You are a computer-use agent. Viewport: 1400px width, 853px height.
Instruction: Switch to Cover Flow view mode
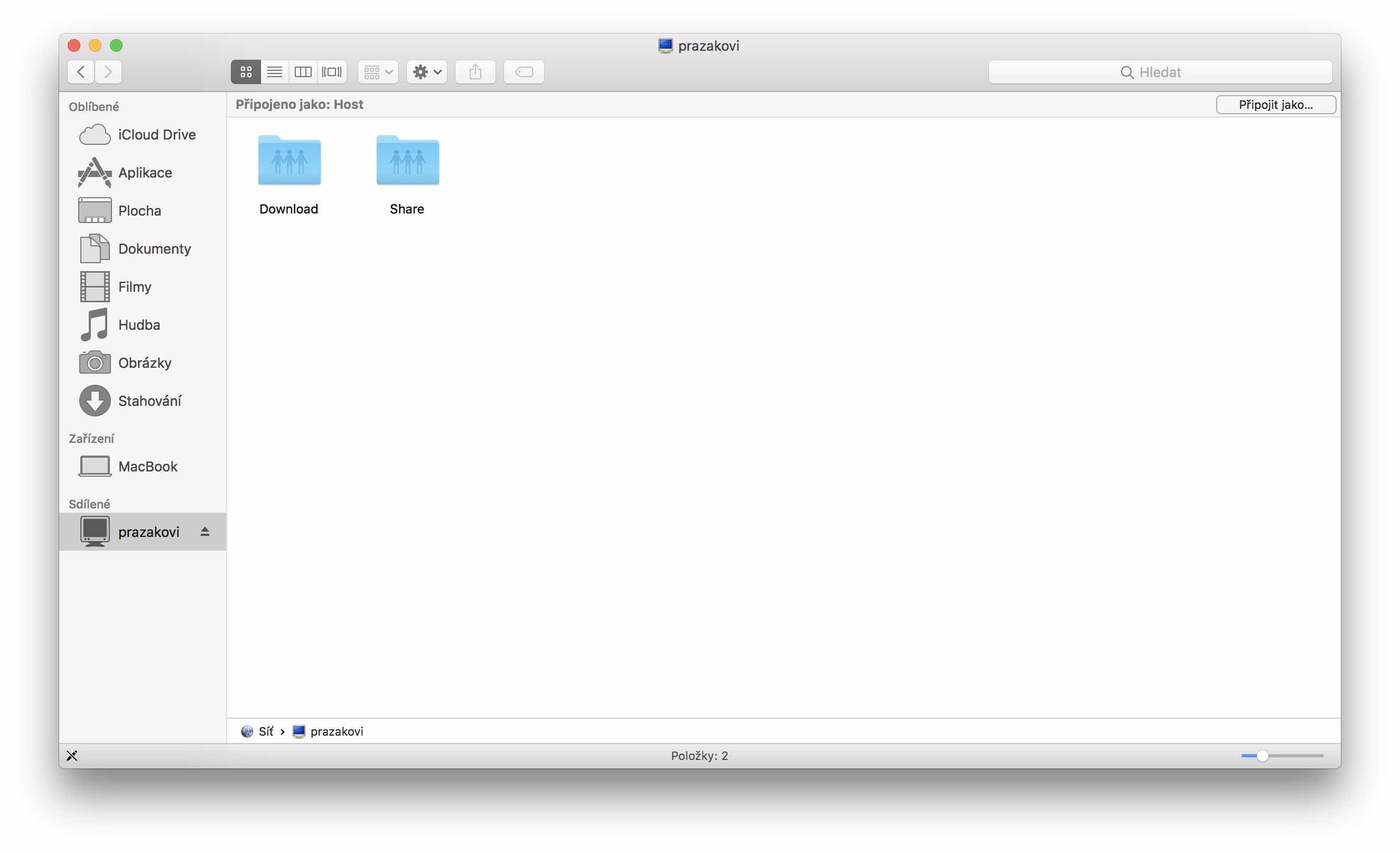click(332, 72)
